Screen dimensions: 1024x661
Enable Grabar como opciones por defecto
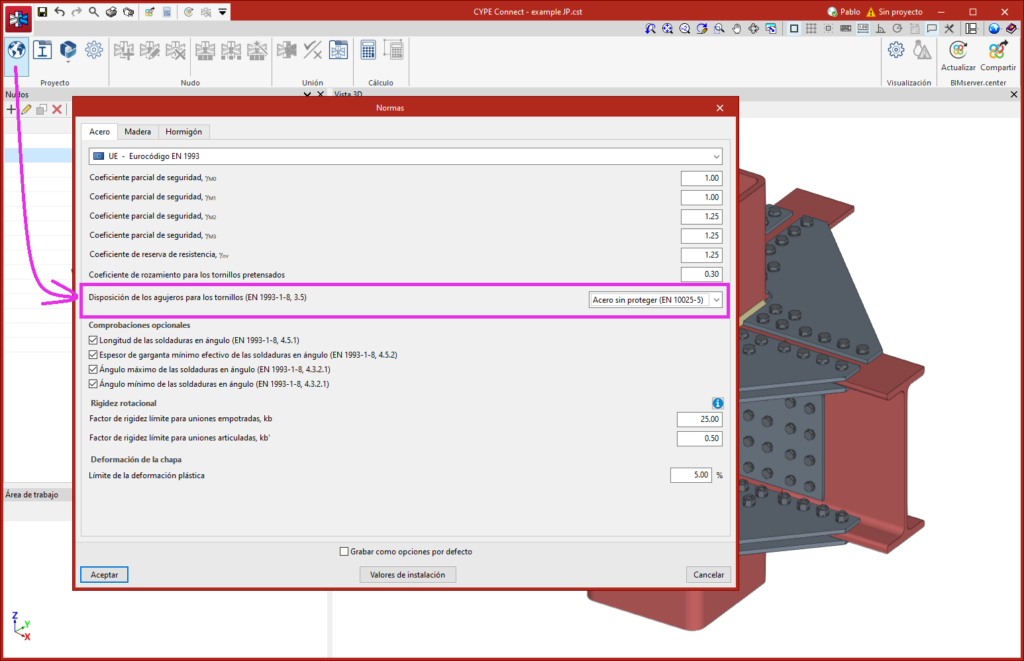pos(344,551)
